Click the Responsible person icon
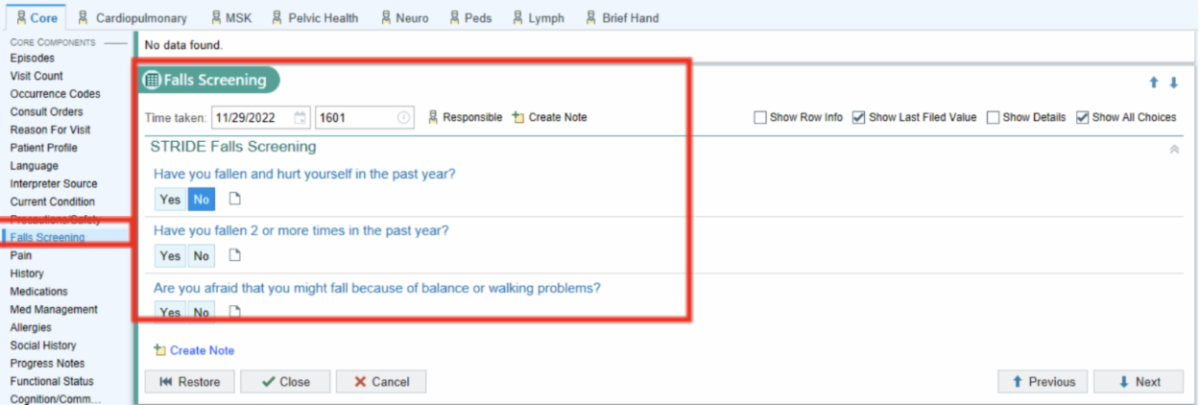Image resolution: width=1200 pixels, height=405 pixels. [x=433, y=118]
